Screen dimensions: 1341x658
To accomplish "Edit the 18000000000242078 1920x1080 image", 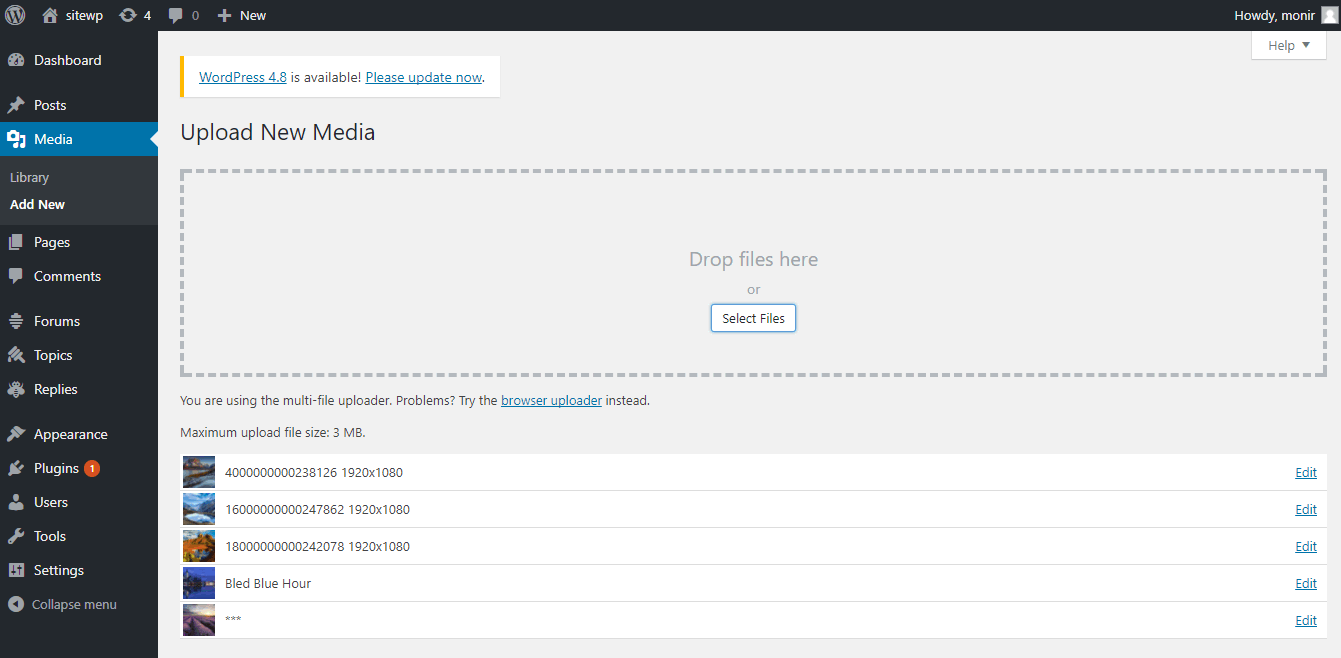I will (1306, 546).
